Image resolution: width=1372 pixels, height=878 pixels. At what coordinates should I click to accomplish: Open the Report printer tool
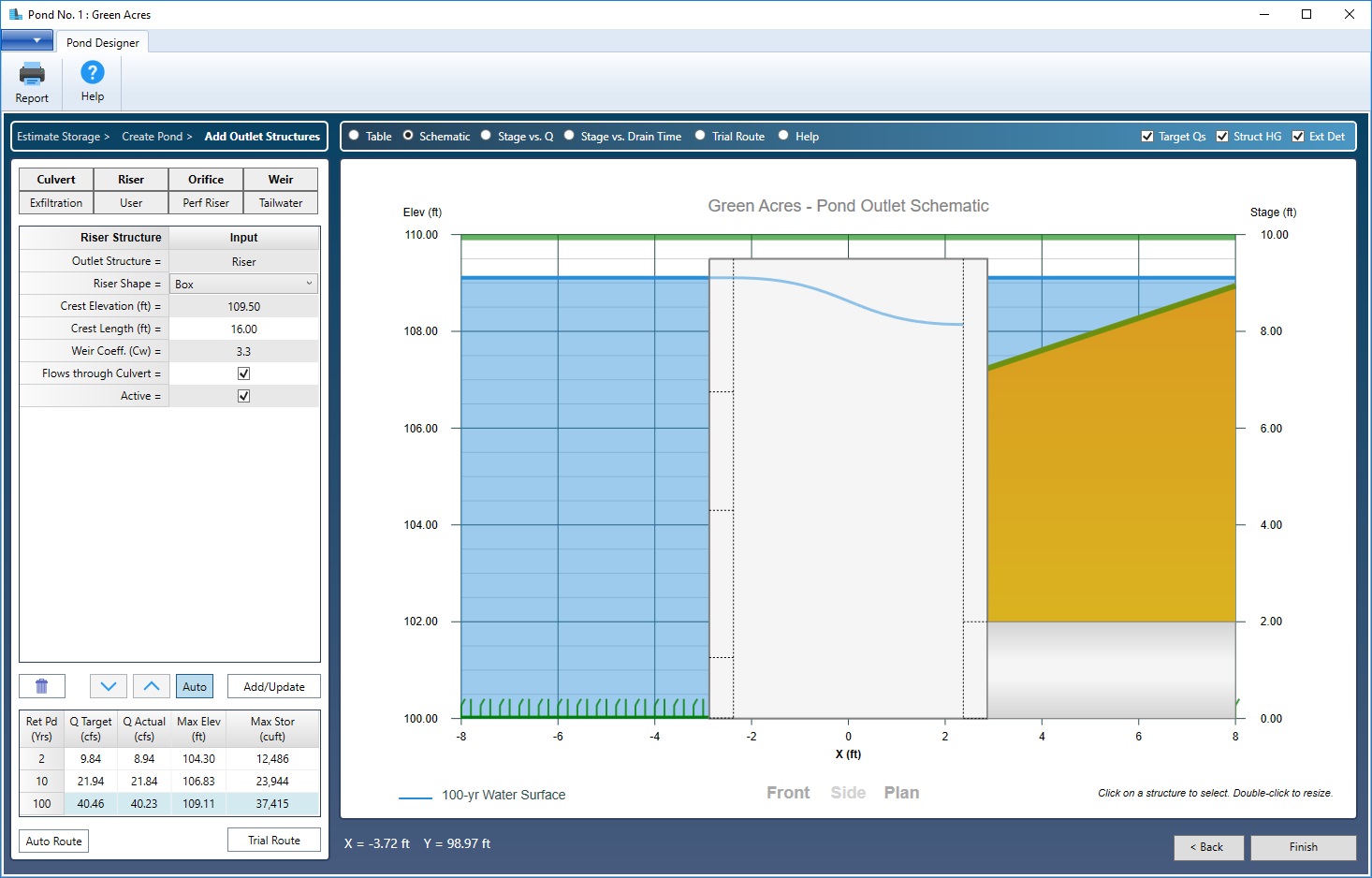pyautogui.click(x=31, y=81)
